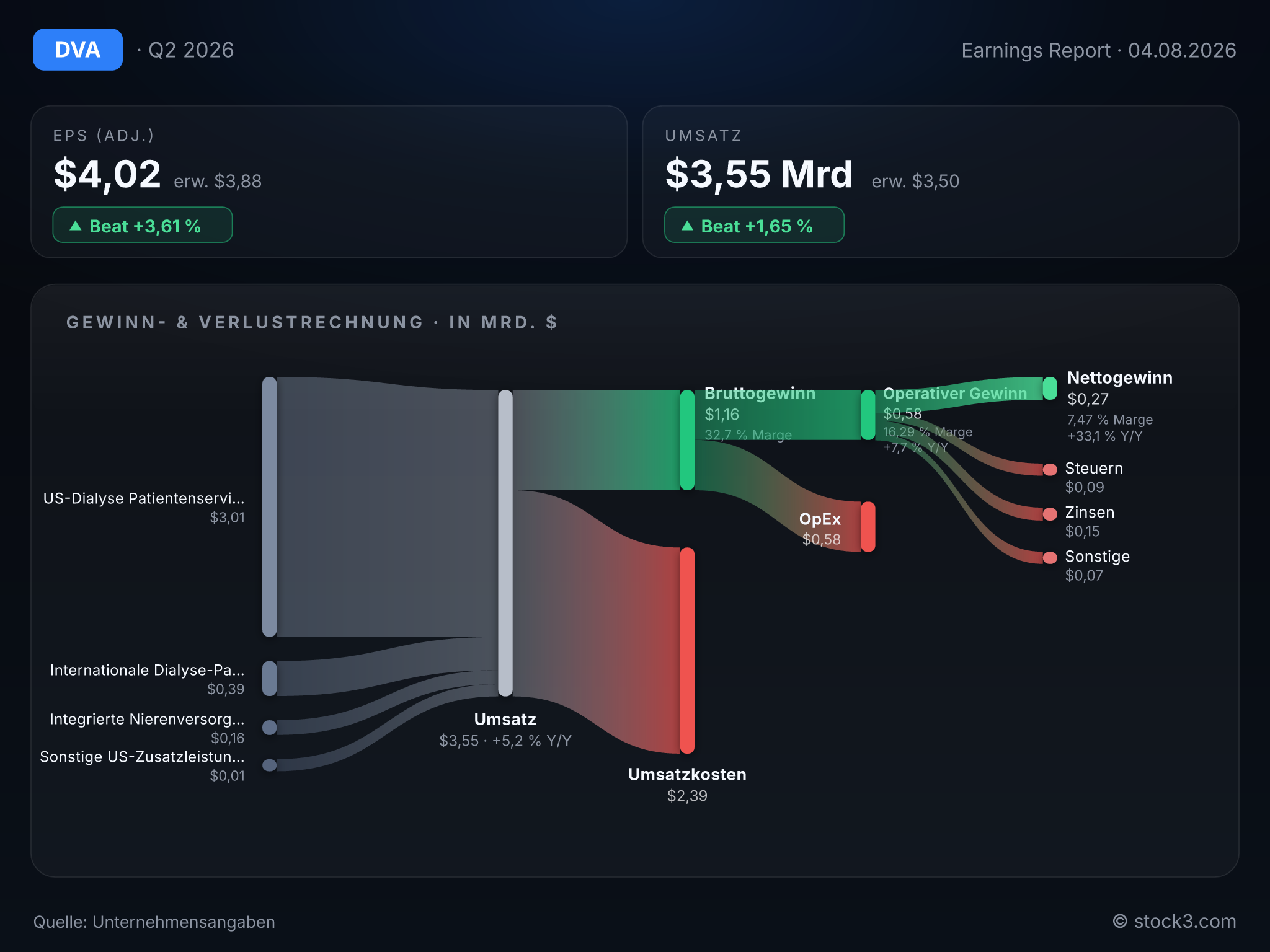Click the $0,27 Nettogewinn value
Image resolution: width=1270 pixels, height=952 pixels.
tap(1088, 399)
